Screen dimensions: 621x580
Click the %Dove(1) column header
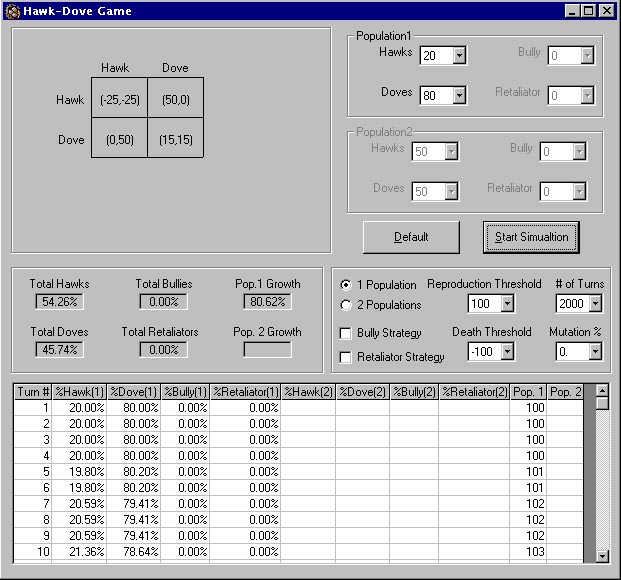coord(134,392)
